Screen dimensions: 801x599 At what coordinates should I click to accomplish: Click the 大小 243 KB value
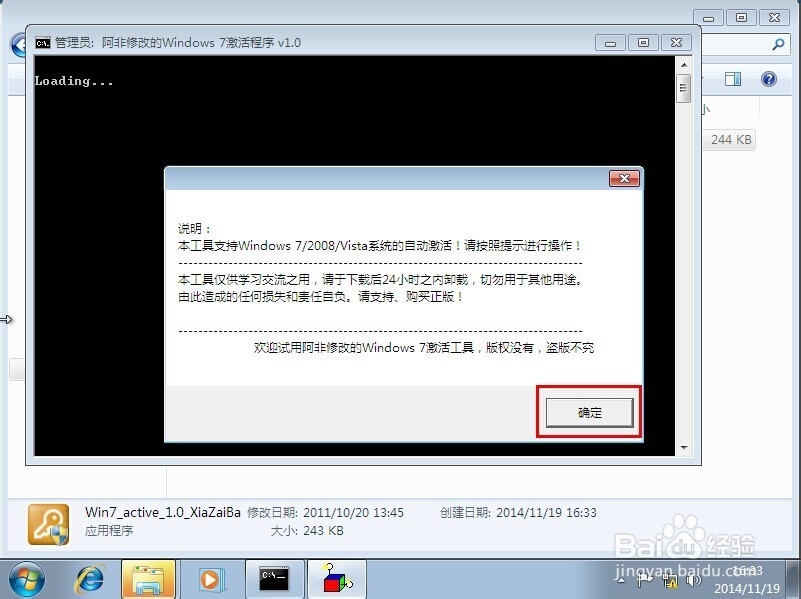[323, 531]
